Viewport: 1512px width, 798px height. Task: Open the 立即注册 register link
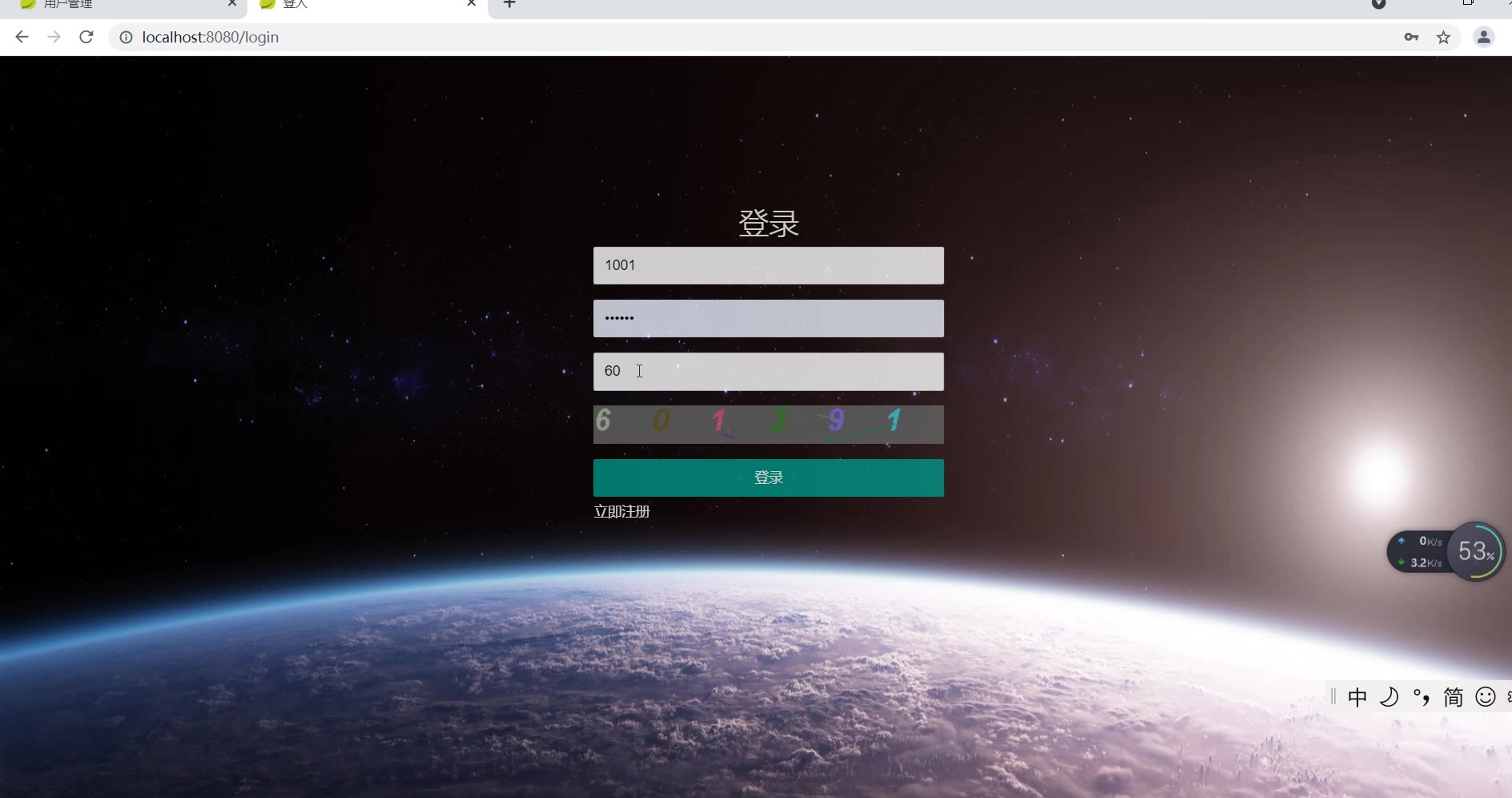point(621,511)
